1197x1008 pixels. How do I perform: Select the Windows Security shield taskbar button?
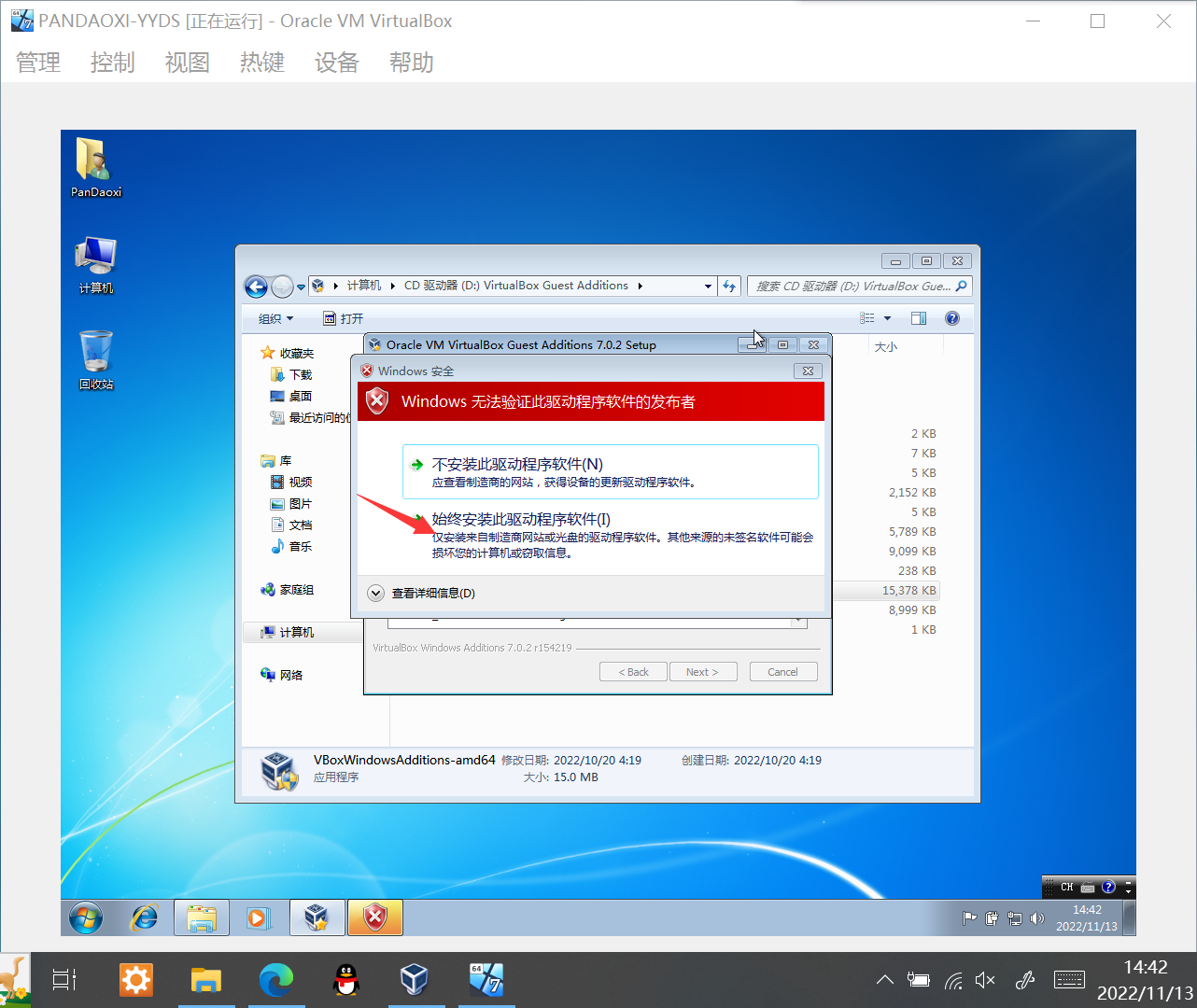pos(375,918)
